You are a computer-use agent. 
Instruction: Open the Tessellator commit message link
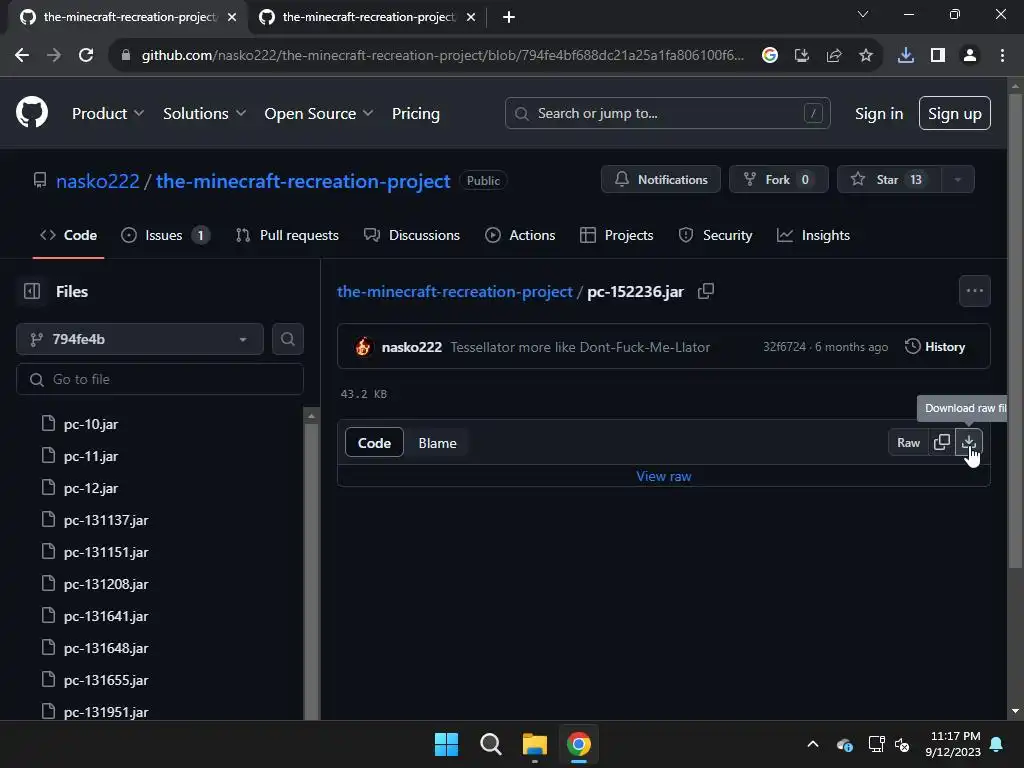point(580,347)
